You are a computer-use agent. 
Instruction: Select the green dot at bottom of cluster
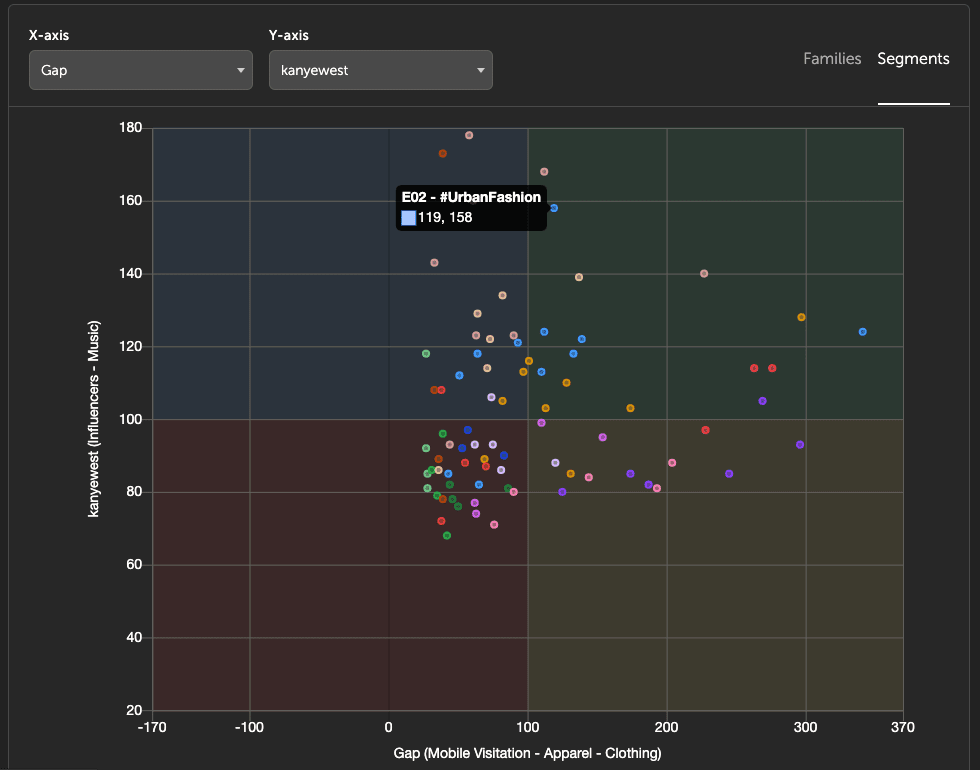tap(446, 535)
